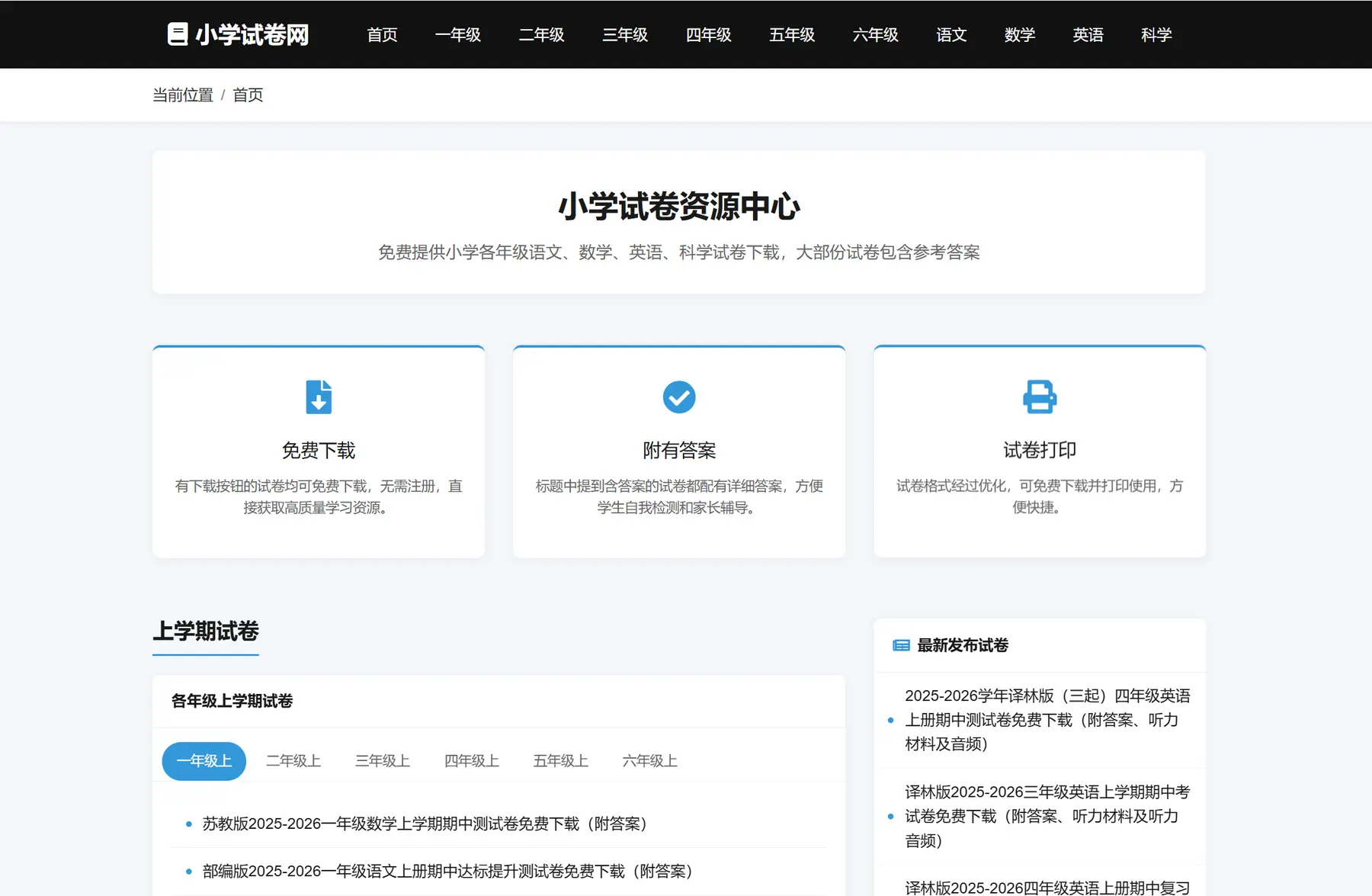Open the 语文 subject page
The height and width of the screenshot is (896, 1372).
click(950, 35)
